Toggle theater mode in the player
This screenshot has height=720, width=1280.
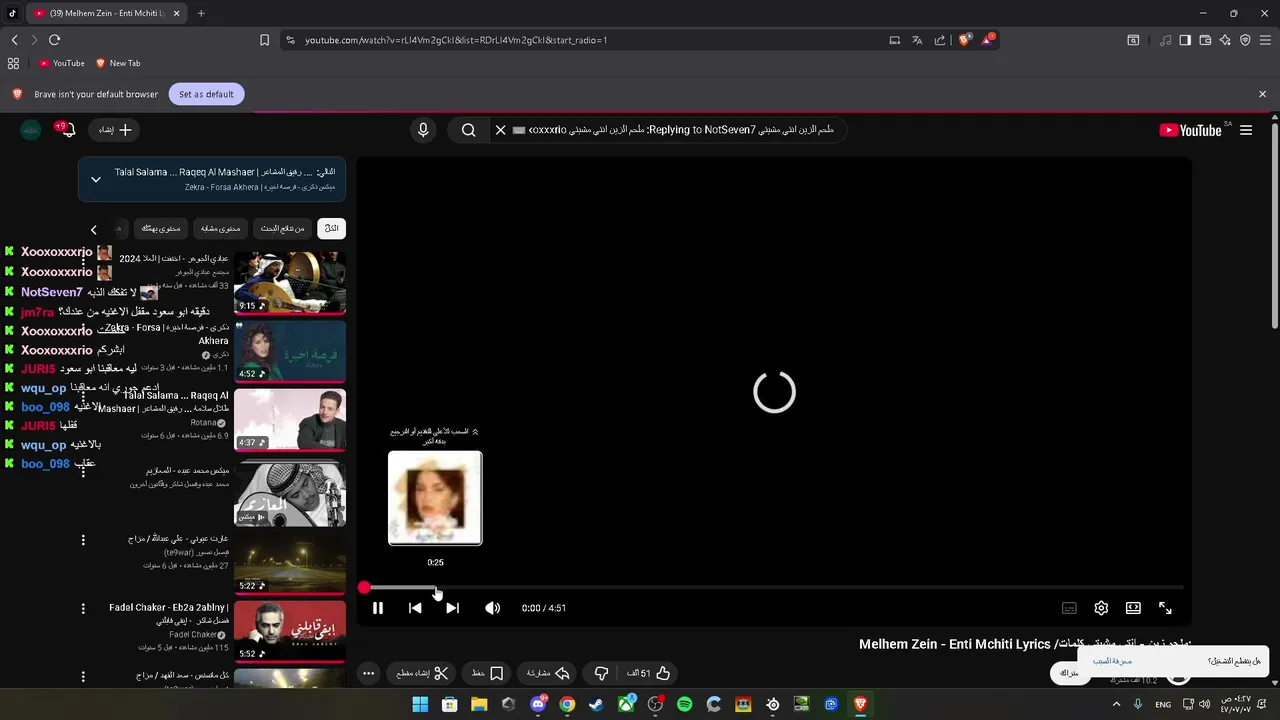coord(1133,608)
